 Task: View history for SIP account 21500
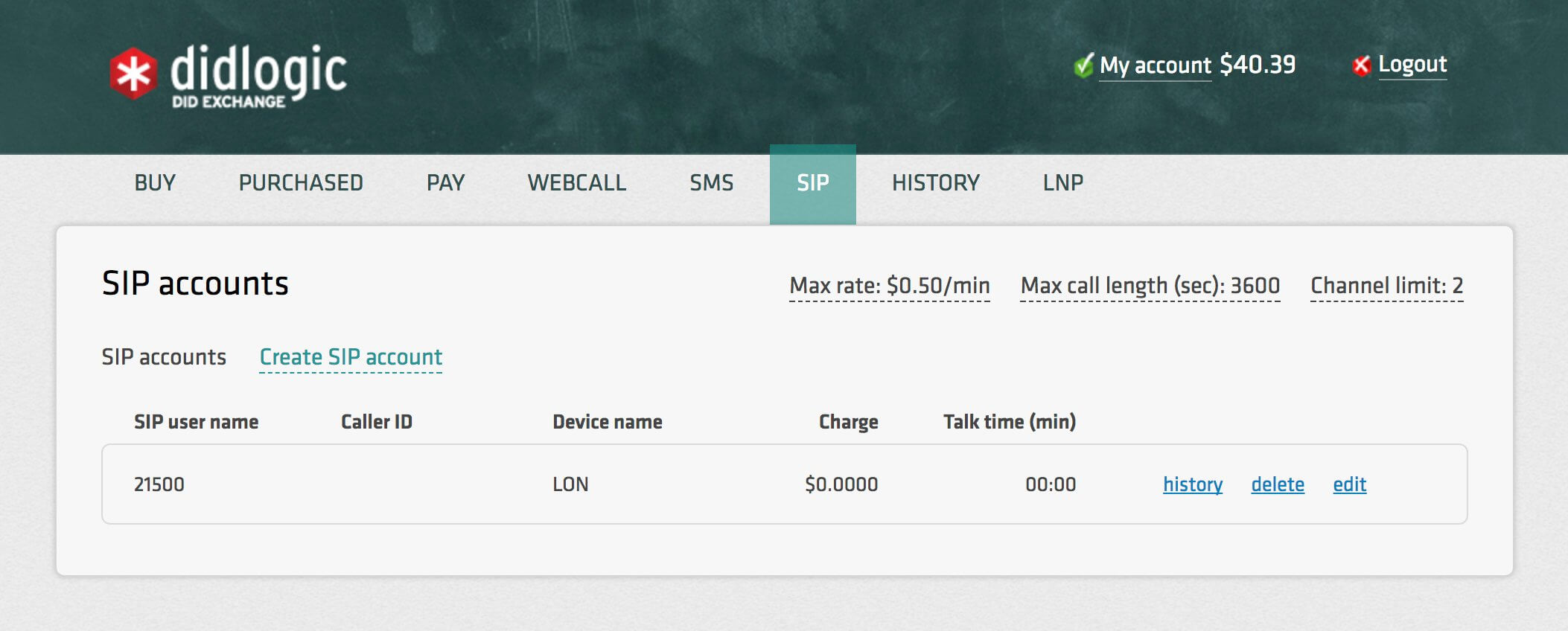[1192, 484]
